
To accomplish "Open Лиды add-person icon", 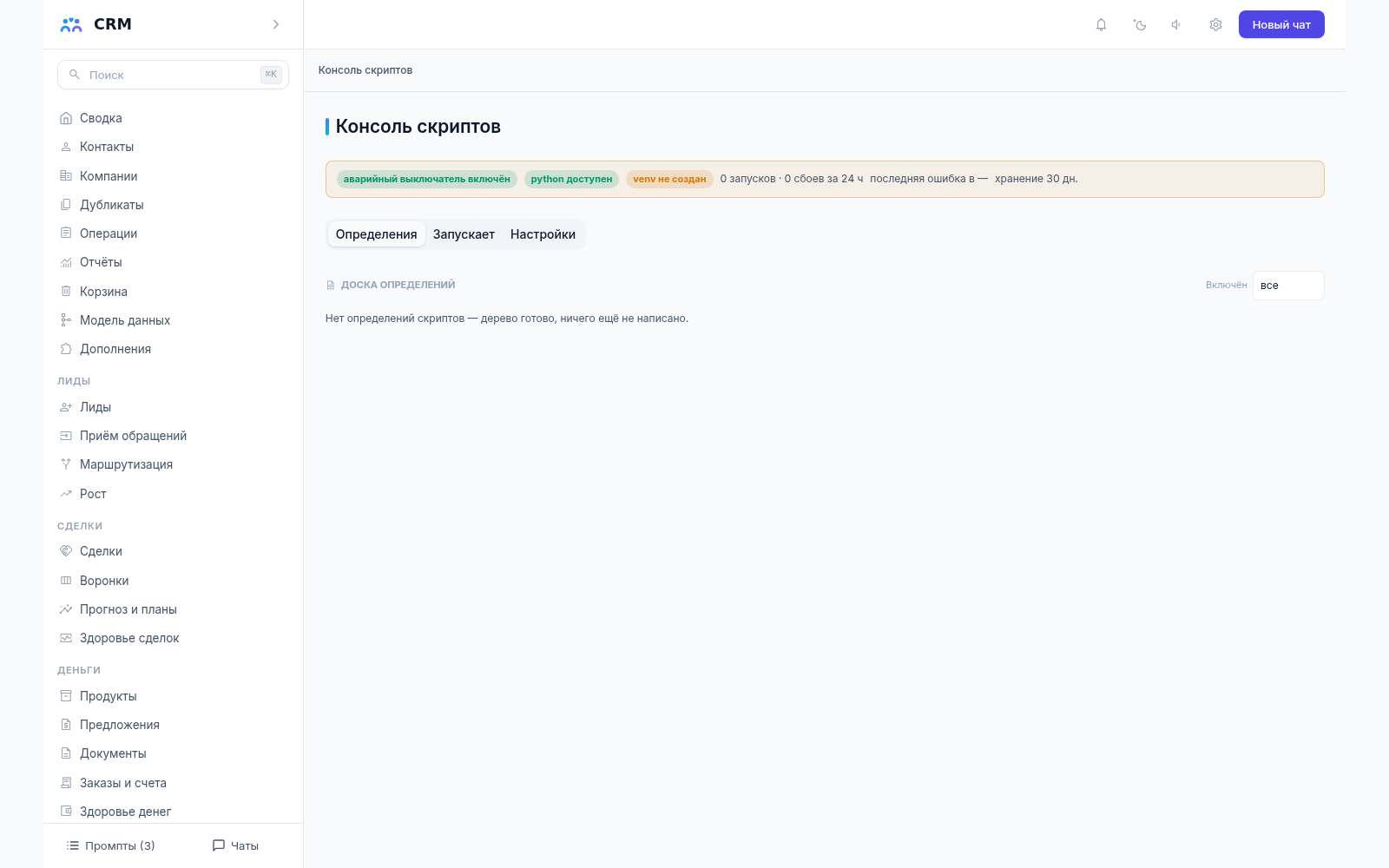I will coord(66,407).
